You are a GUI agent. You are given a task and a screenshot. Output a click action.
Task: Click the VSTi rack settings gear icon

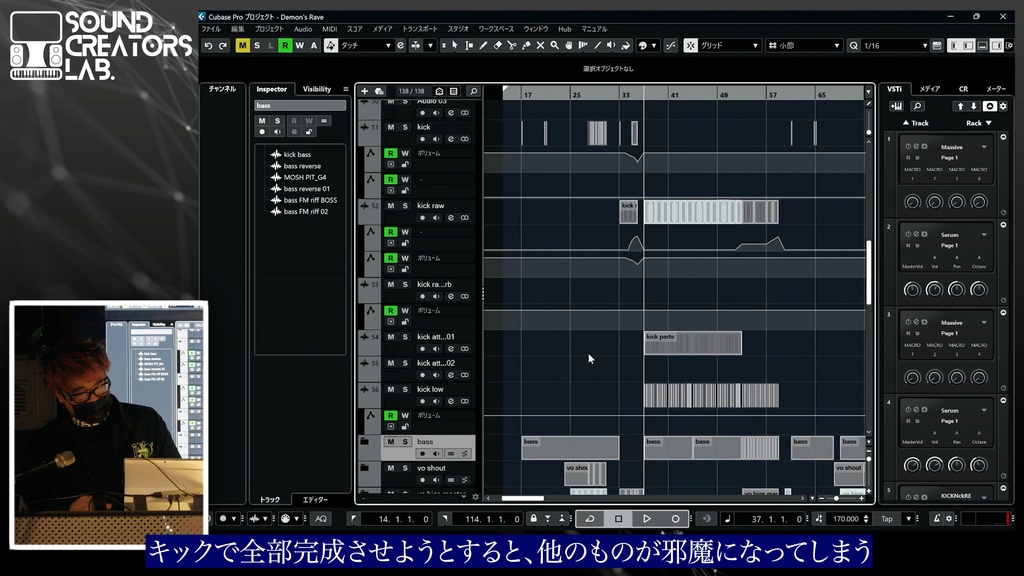coord(1003,106)
